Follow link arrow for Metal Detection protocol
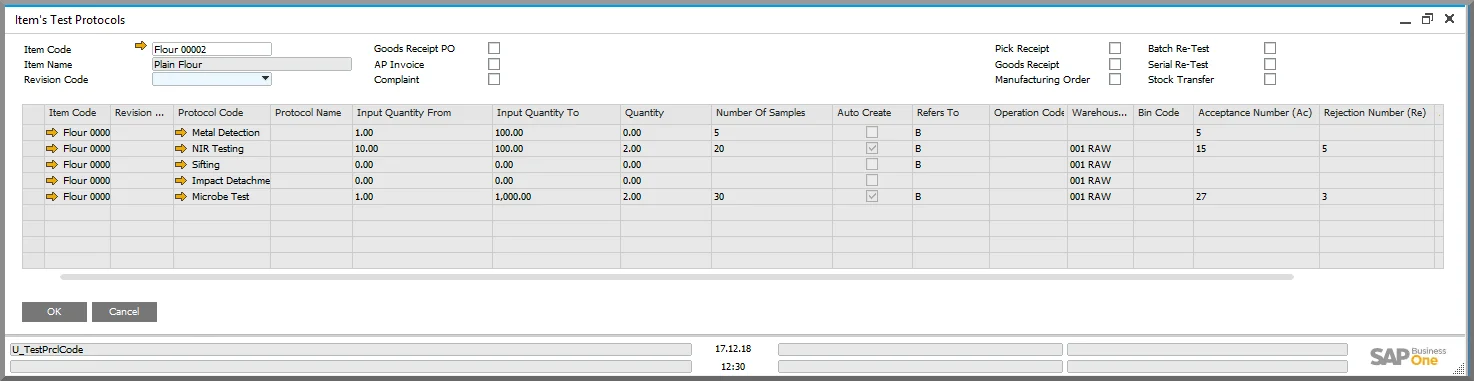The width and height of the screenshot is (1474, 381). 181,132
